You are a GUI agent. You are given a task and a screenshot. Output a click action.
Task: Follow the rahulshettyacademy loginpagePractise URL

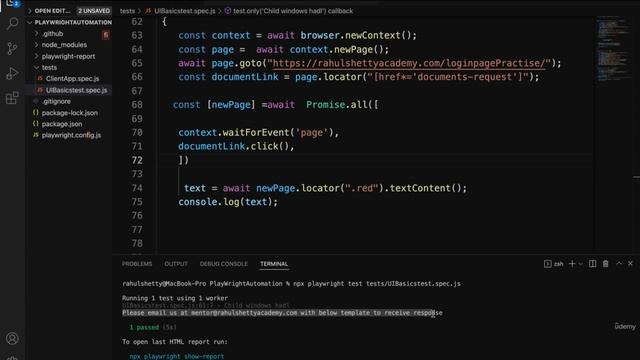(x=409, y=63)
